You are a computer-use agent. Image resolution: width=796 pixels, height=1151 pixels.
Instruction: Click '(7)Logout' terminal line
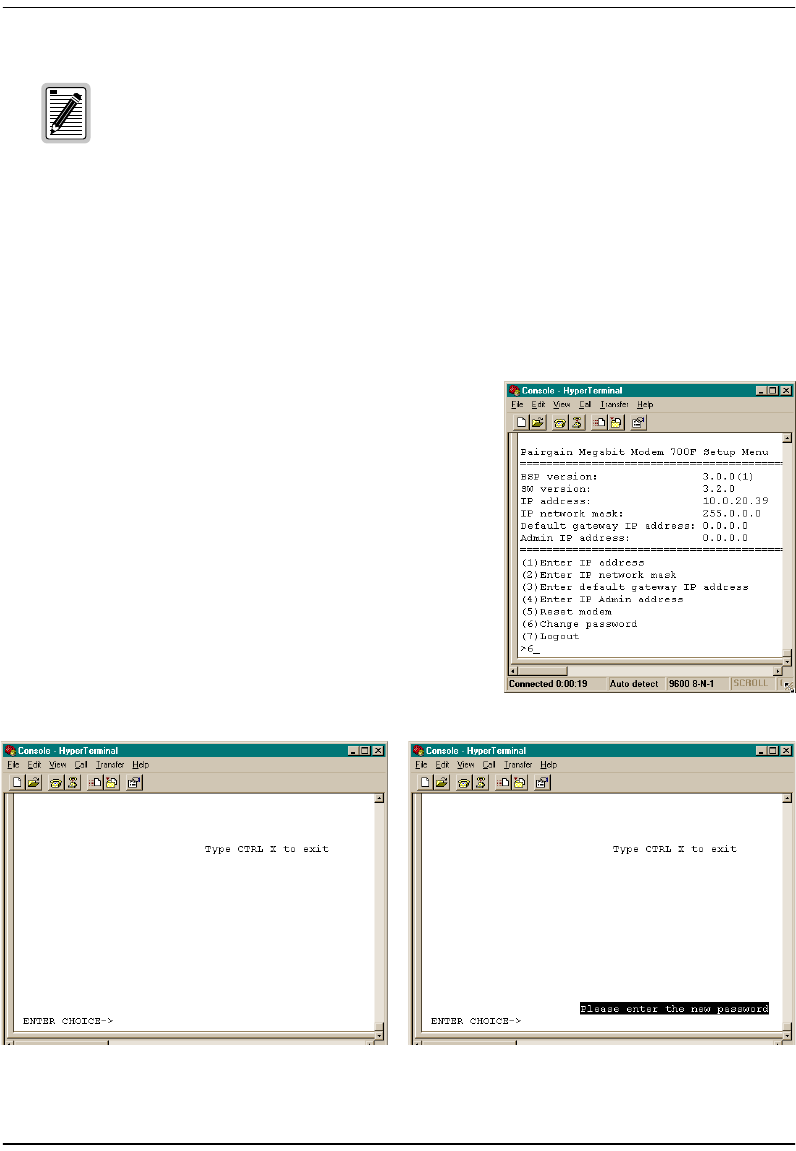pos(551,637)
